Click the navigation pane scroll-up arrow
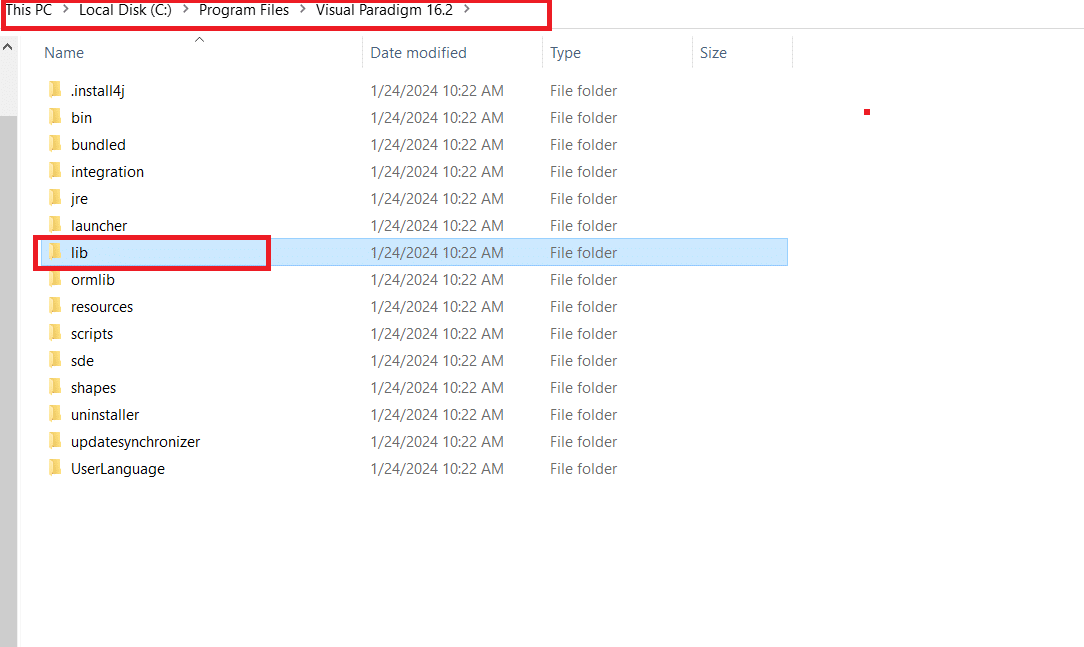The width and height of the screenshot is (1084, 647). click(8, 47)
